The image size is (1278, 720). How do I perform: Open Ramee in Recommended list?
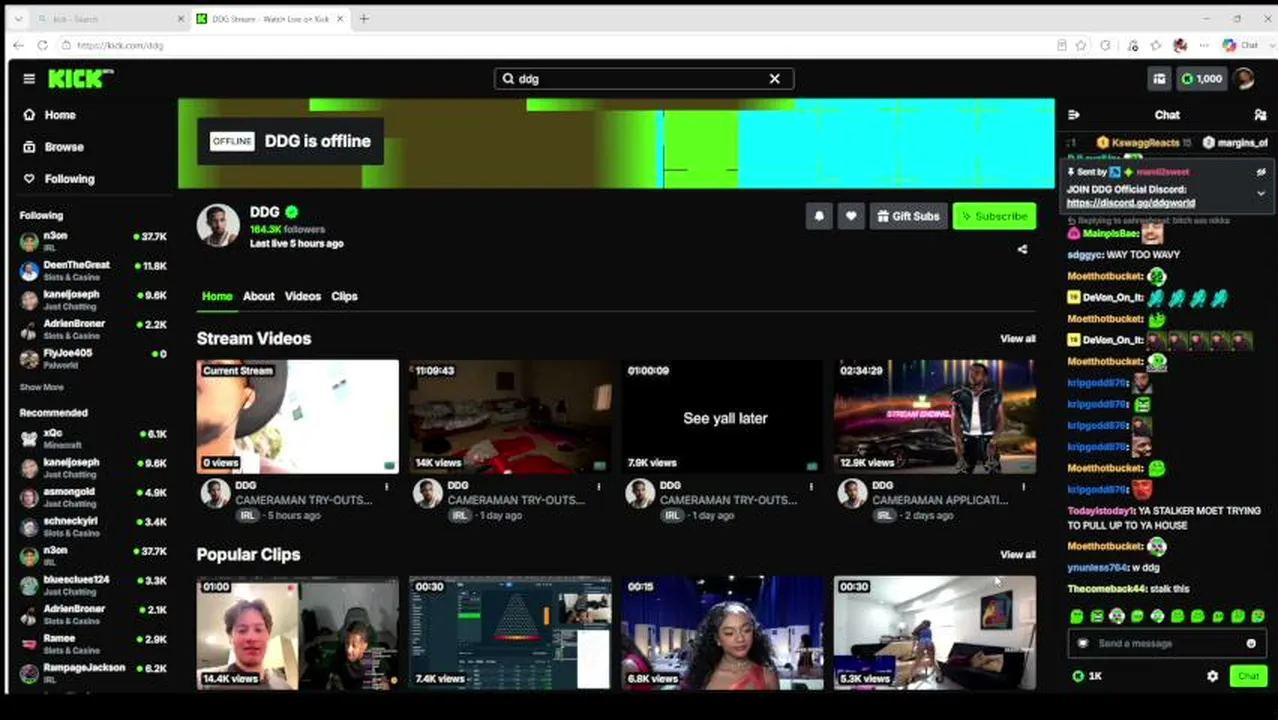[x=93, y=643]
